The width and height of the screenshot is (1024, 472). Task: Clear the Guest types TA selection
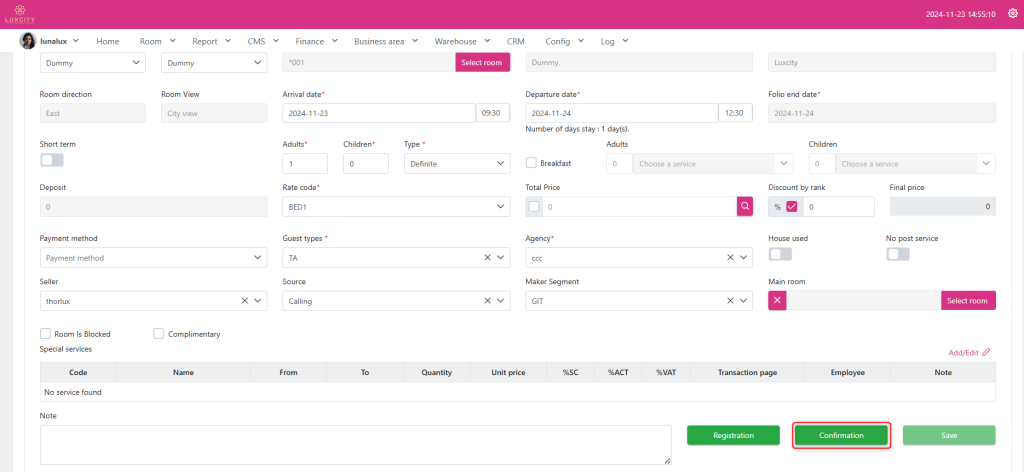(x=488, y=258)
